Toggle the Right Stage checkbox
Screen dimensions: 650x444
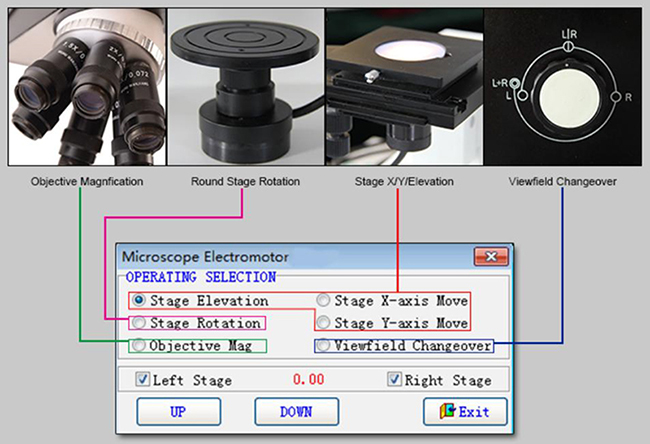coord(394,379)
